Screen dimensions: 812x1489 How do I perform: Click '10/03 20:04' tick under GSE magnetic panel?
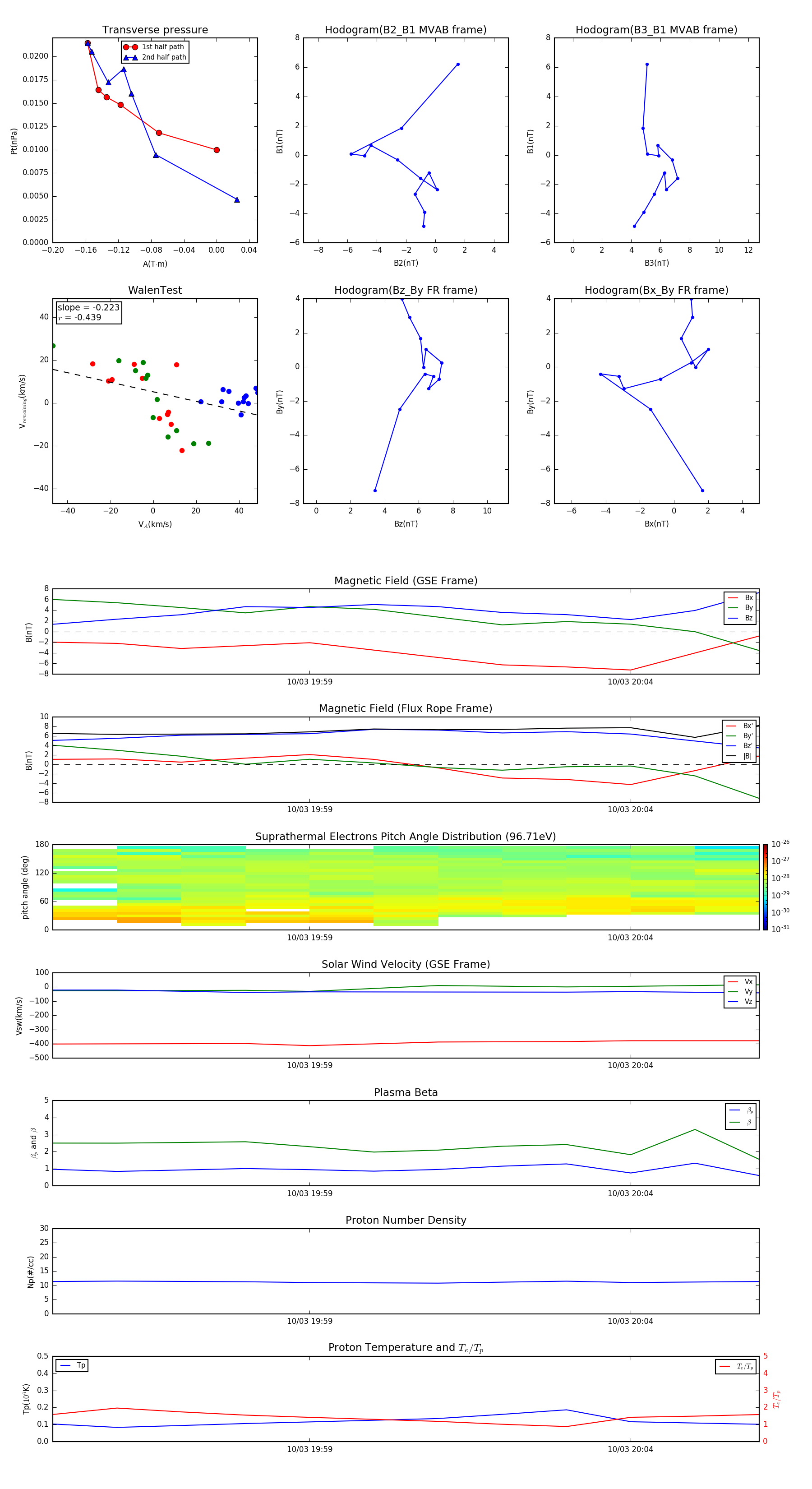[x=630, y=682]
